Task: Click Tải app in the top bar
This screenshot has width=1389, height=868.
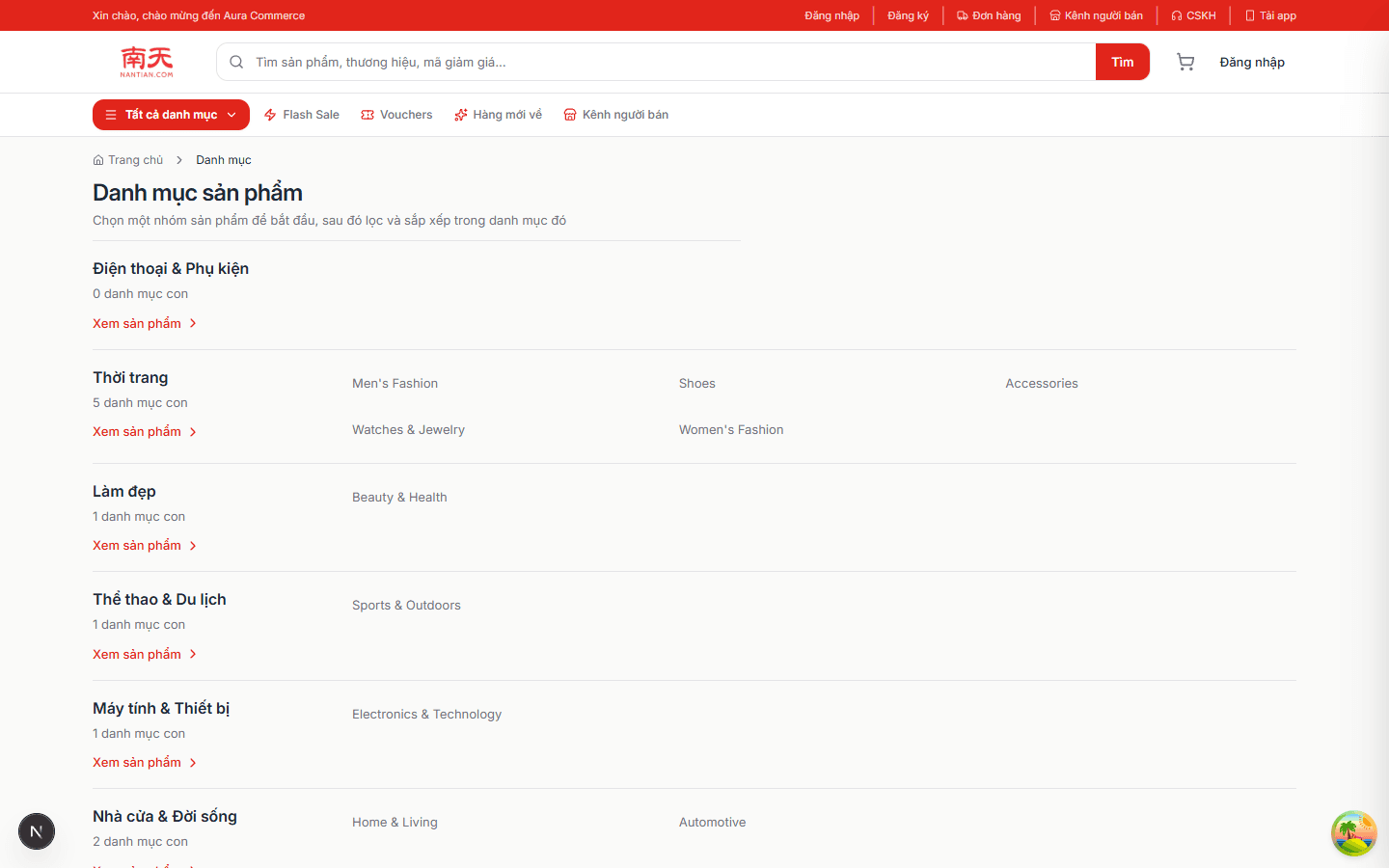Action: click(1270, 15)
